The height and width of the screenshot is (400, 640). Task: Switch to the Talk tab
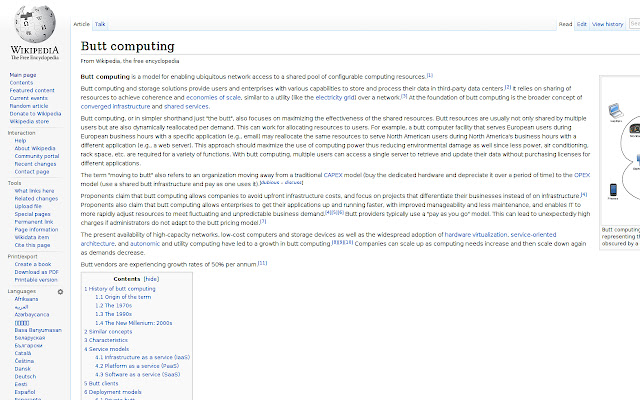pos(101,23)
